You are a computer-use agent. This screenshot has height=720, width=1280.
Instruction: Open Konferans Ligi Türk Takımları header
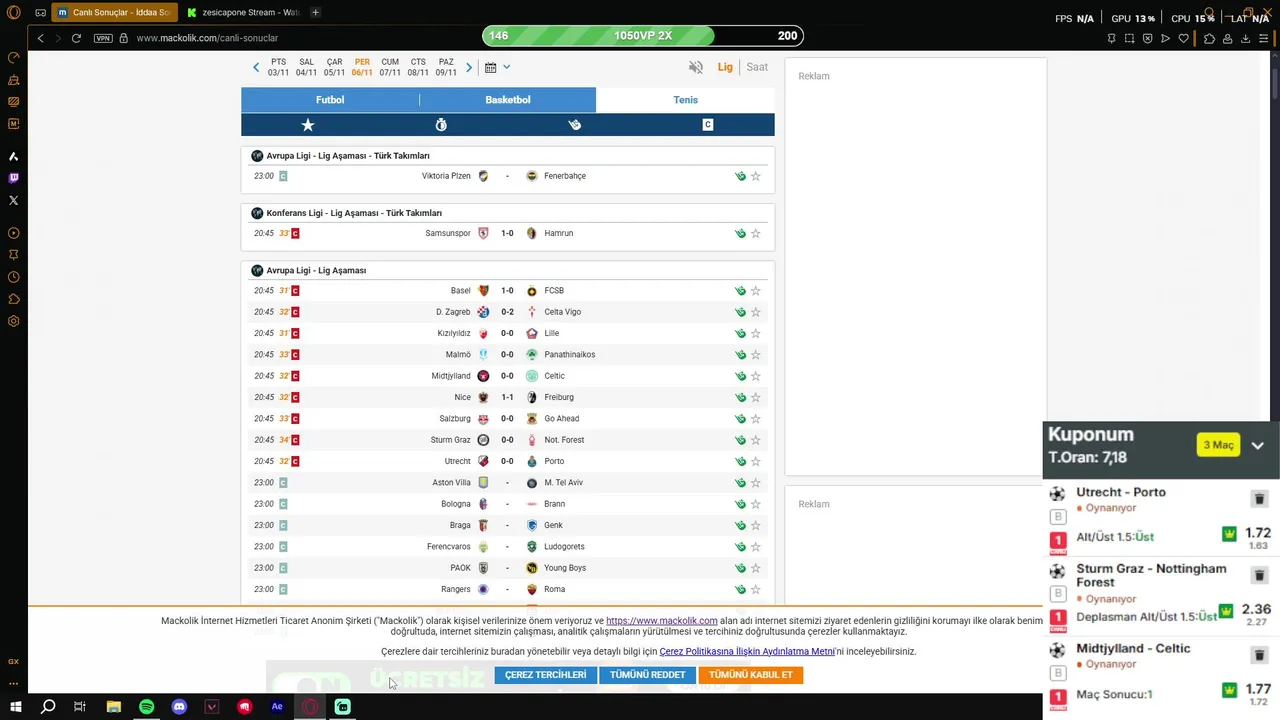[354, 213]
